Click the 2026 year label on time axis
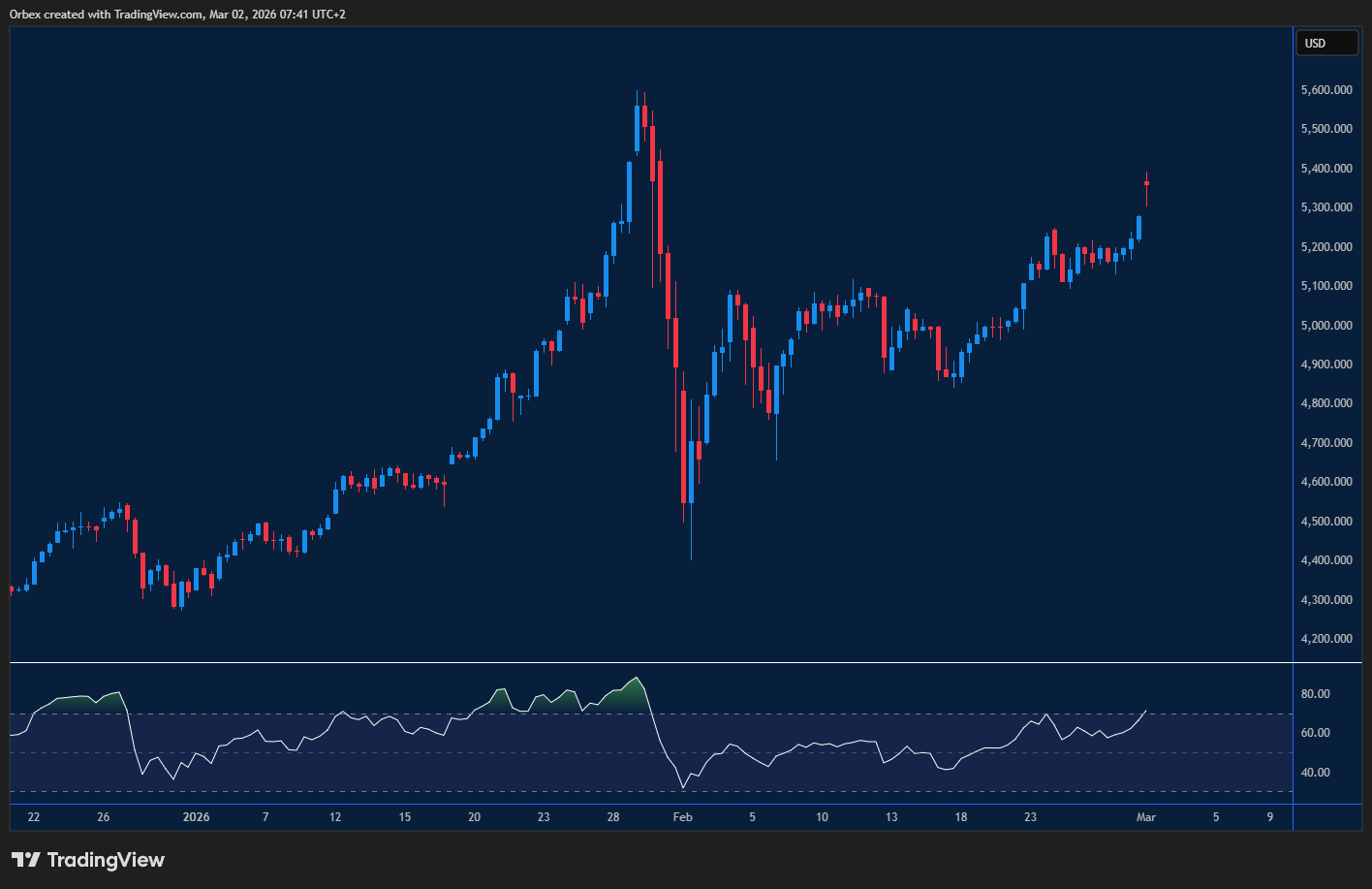The width and height of the screenshot is (1372, 889). 196,817
